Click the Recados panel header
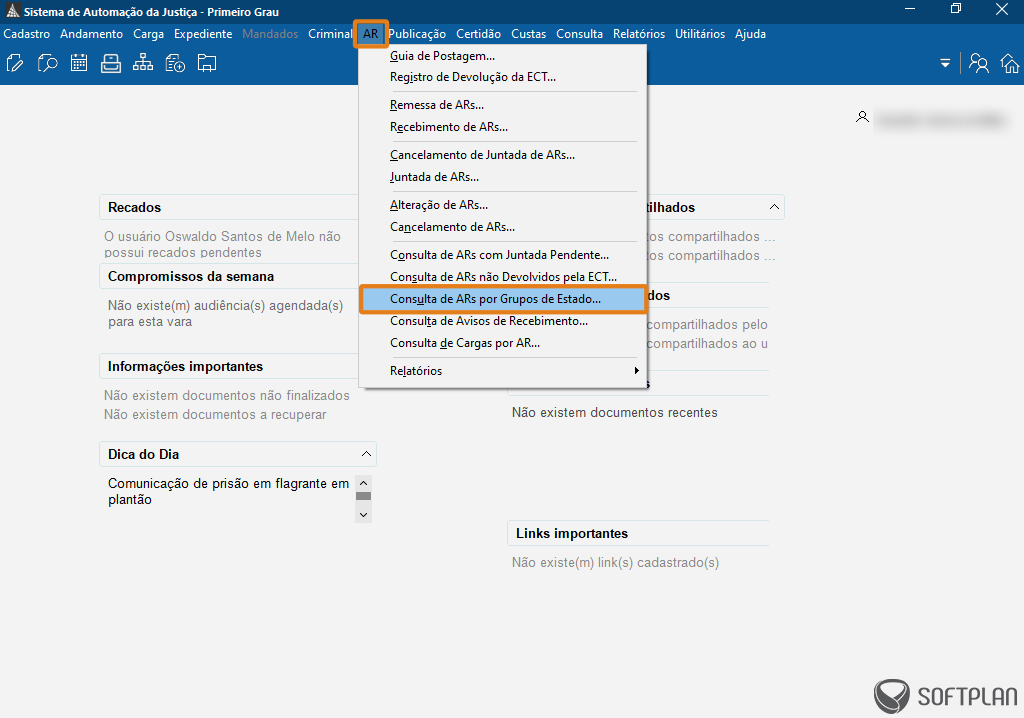Screen dimensions: 1024x718 (x=229, y=207)
